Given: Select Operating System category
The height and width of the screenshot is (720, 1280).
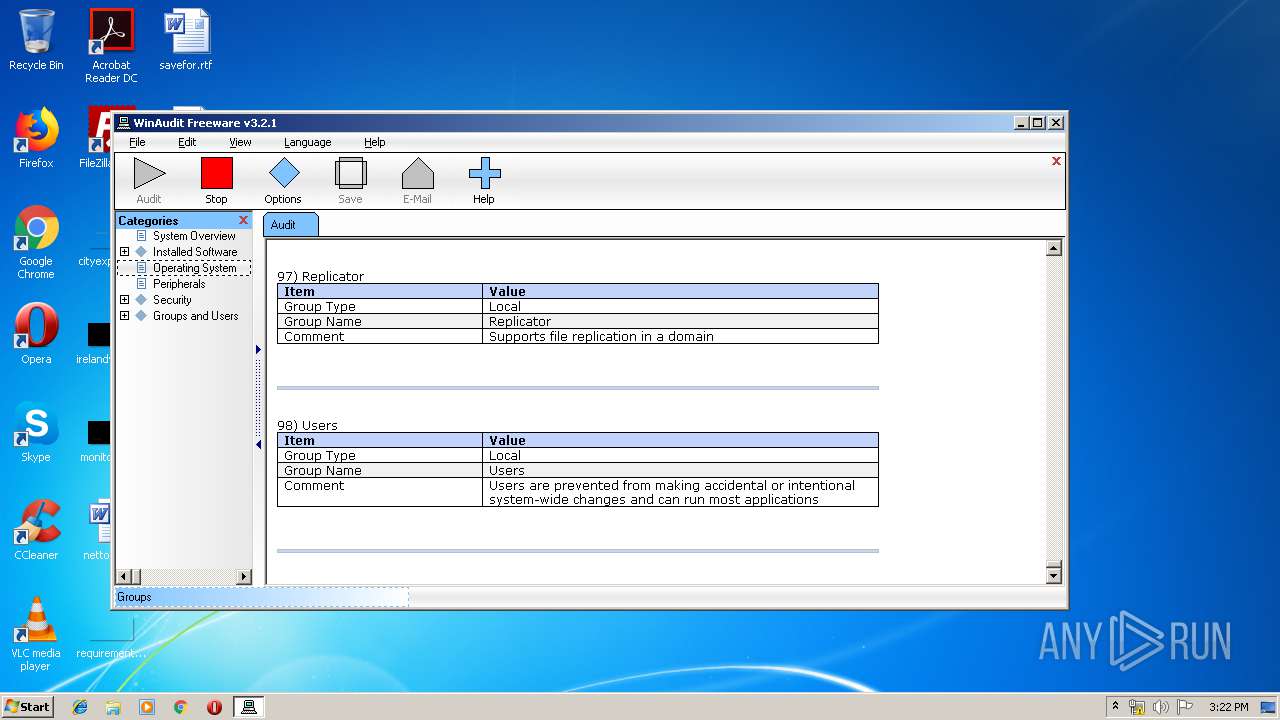Looking at the screenshot, I should (194, 268).
